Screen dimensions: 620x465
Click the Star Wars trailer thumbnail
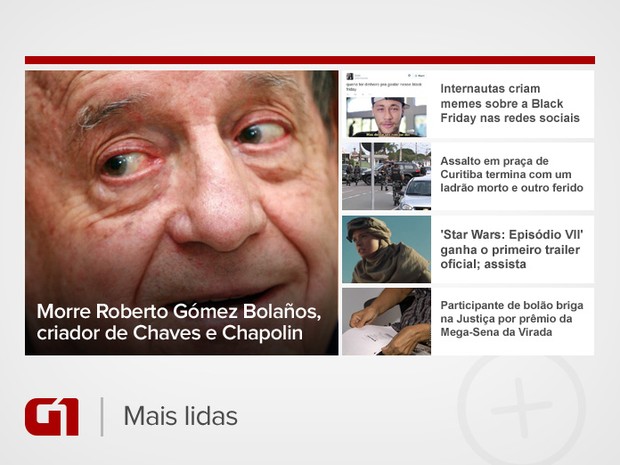(386, 249)
